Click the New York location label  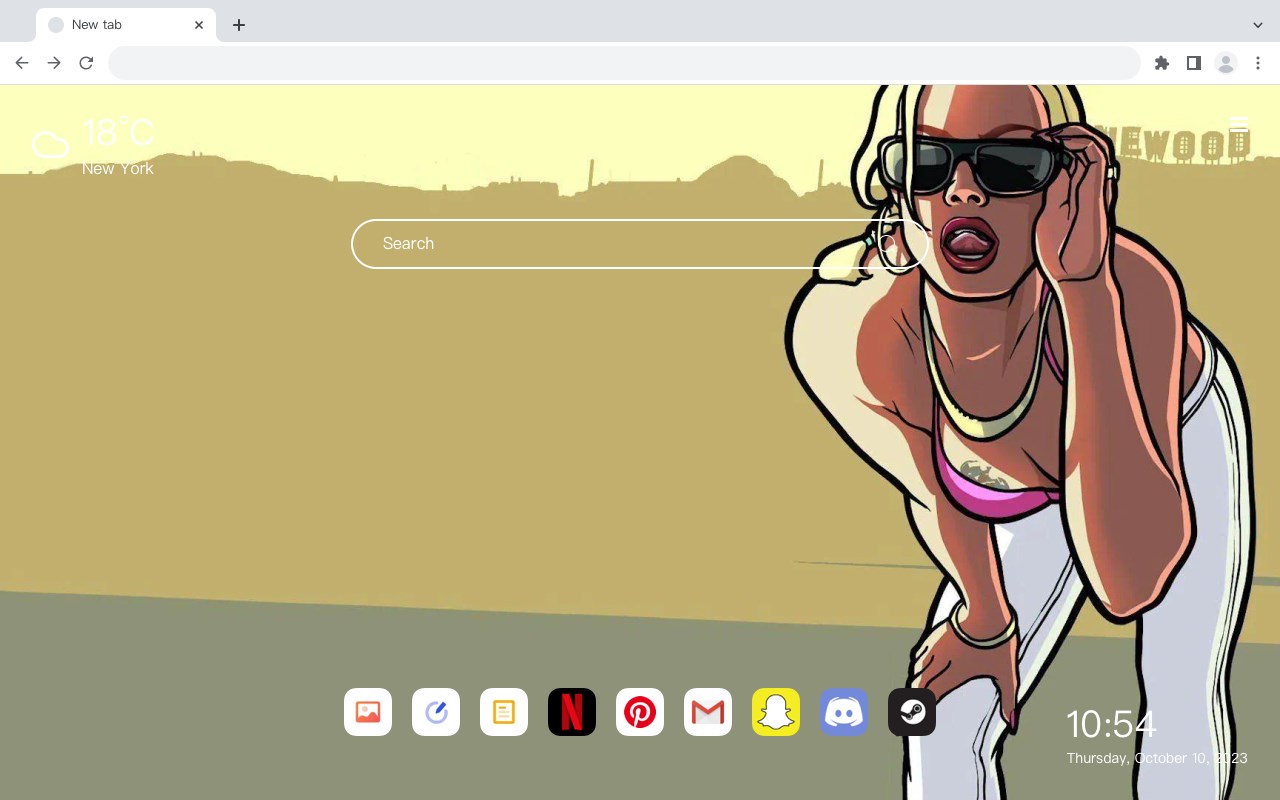[x=118, y=169]
